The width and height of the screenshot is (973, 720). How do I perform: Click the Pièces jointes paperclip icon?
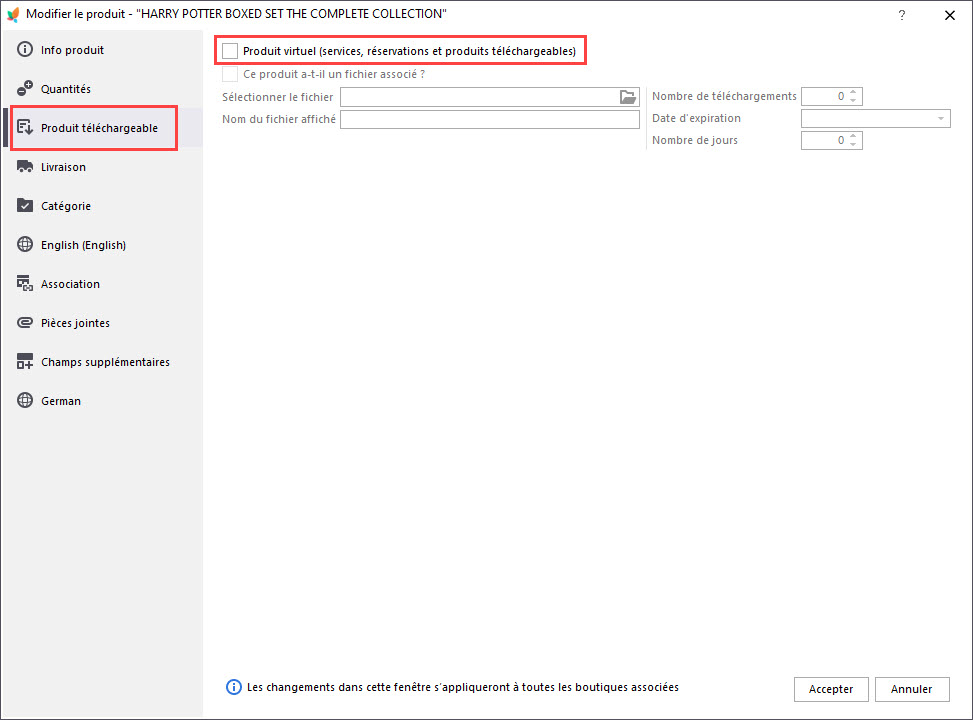[25, 322]
